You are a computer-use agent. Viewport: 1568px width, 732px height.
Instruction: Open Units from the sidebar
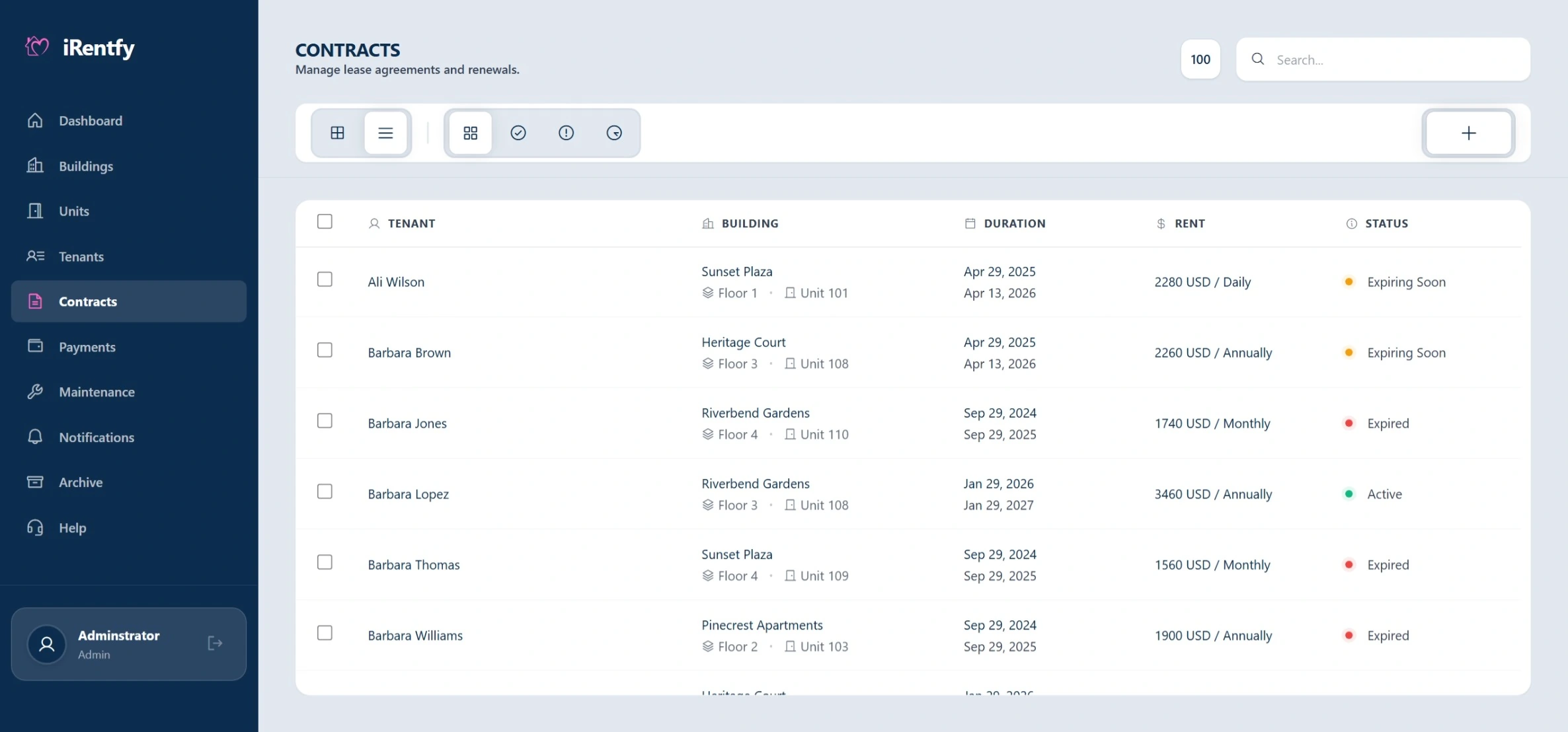click(x=129, y=211)
